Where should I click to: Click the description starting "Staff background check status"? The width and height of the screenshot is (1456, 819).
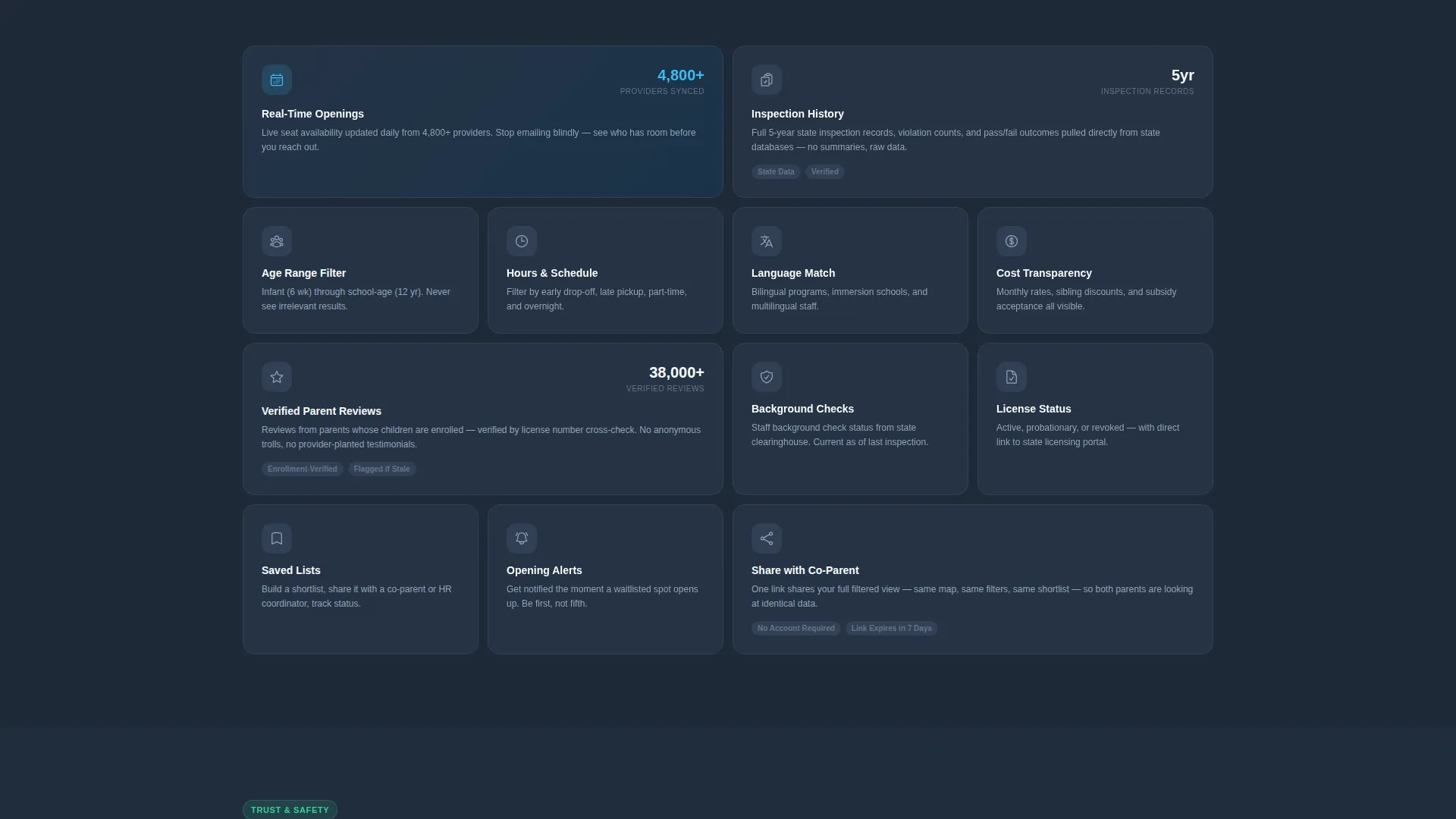(x=850, y=435)
